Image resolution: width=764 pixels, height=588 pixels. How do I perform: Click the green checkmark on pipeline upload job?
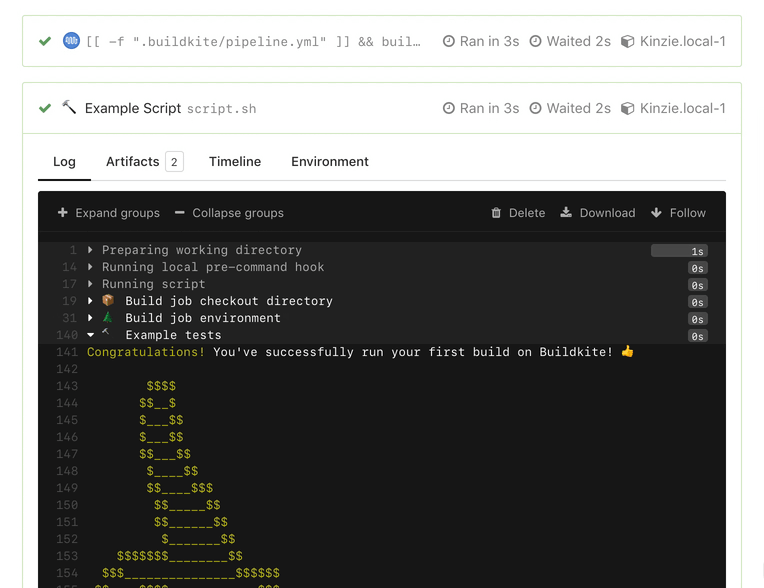click(x=45, y=41)
